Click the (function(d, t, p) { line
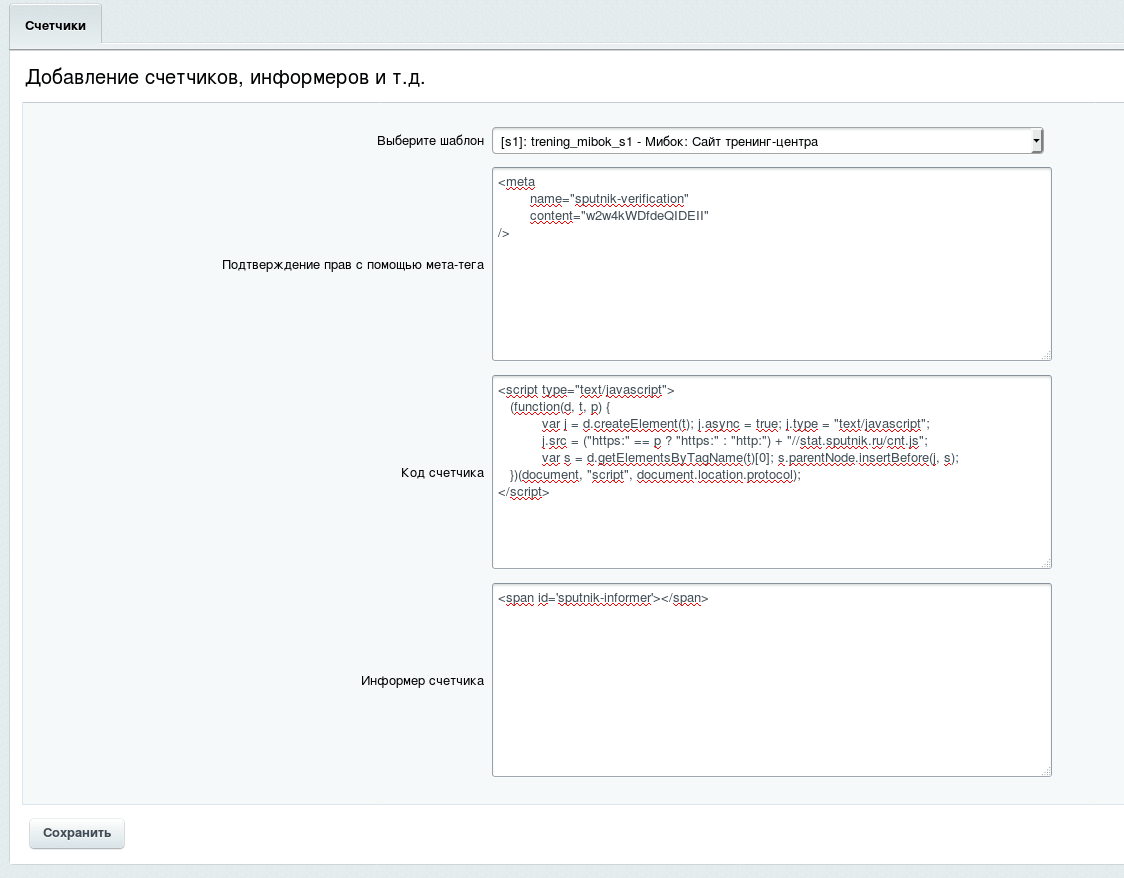 pyautogui.click(x=560, y=407)
